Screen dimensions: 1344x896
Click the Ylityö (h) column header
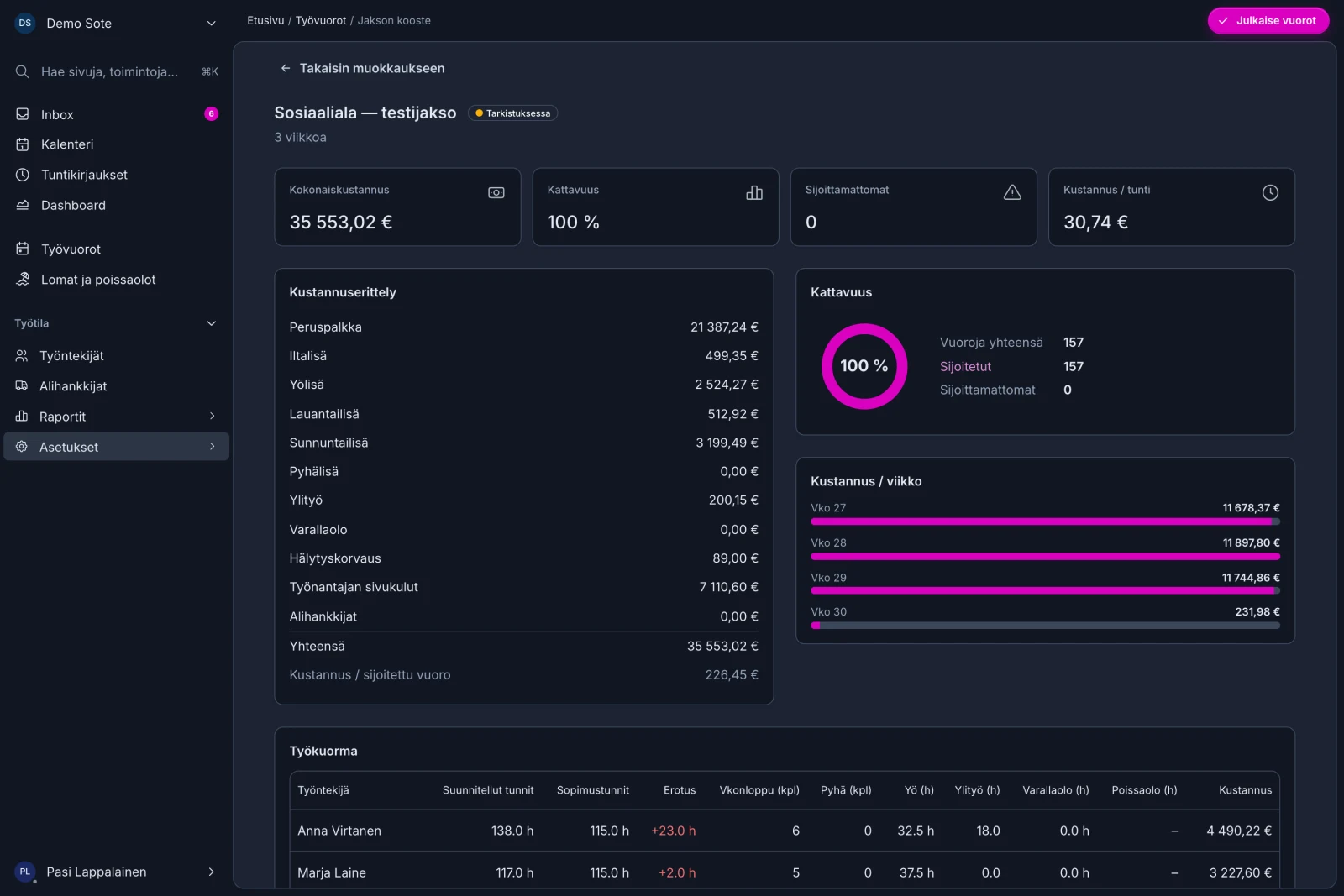pyautogui.click(x=977, y=790)
